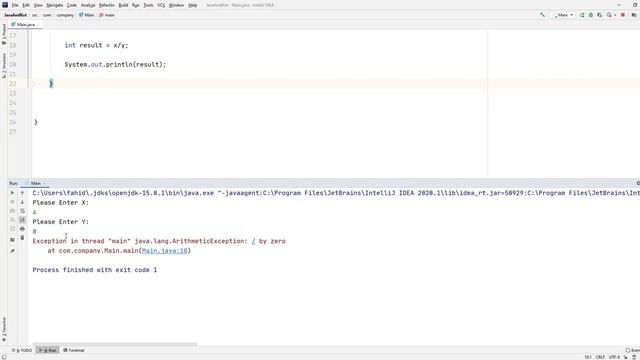This screenshot has height=360, width=640.
Task: Open the TODO tool window tab
Action: [x=22, y=350]
